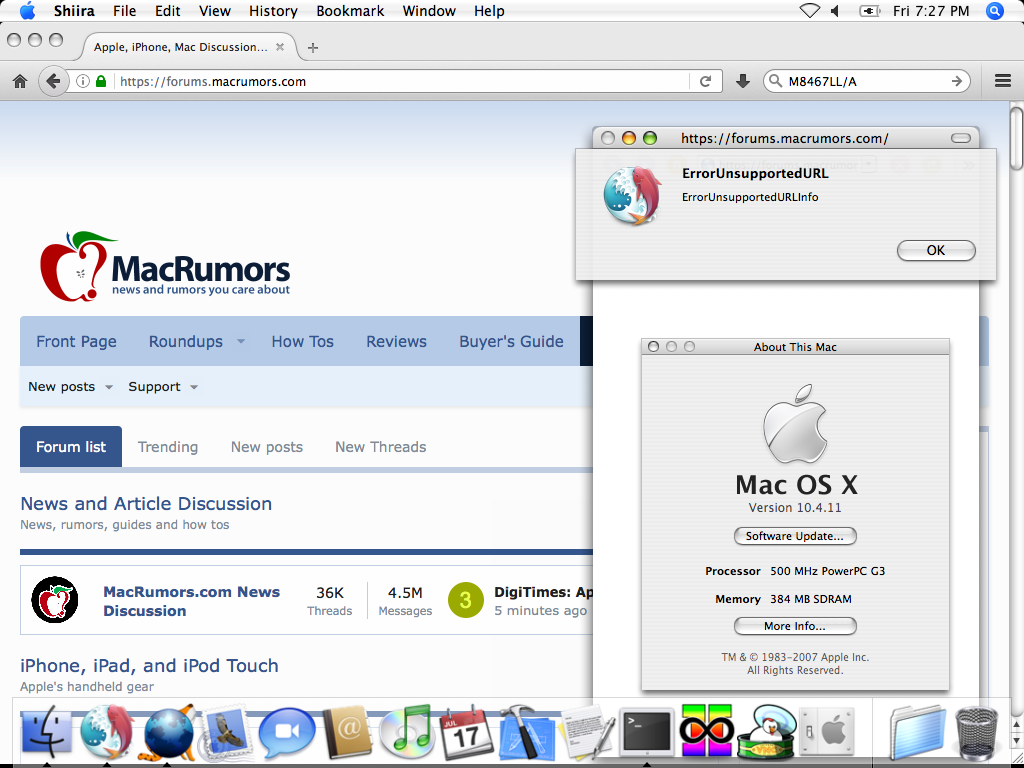Viewport: 1024px width, 768px height.
Task: Open the blue folder in the Dock
Action: point(918,732)
